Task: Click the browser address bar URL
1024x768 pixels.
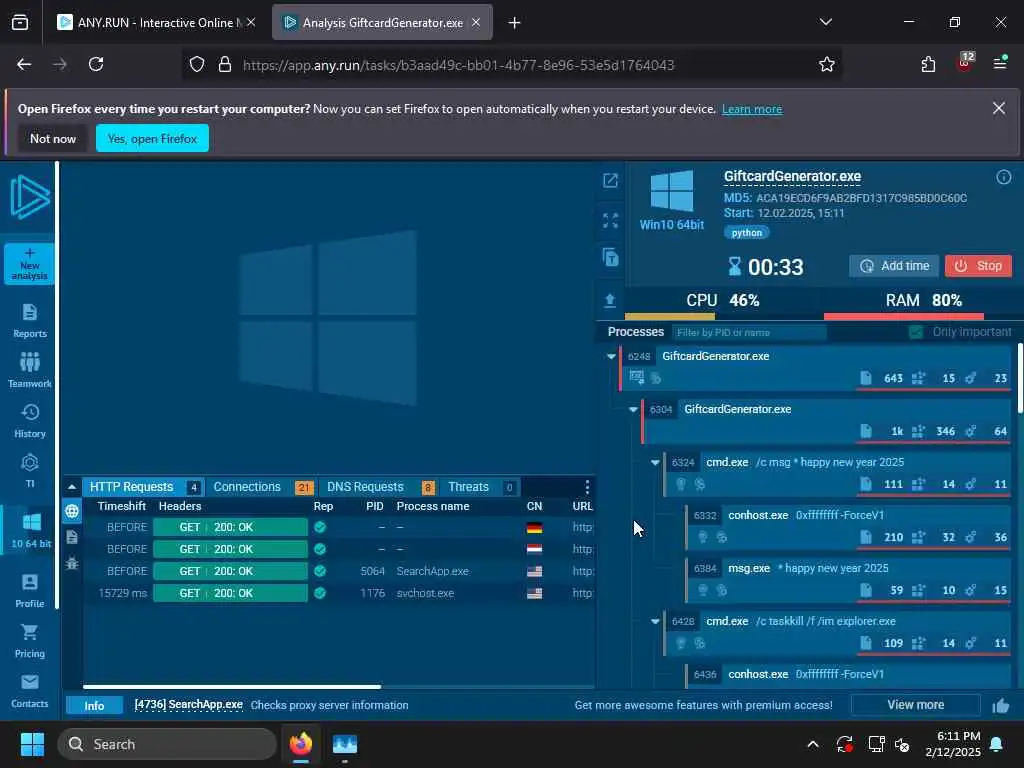Action: tap(458, 65)
